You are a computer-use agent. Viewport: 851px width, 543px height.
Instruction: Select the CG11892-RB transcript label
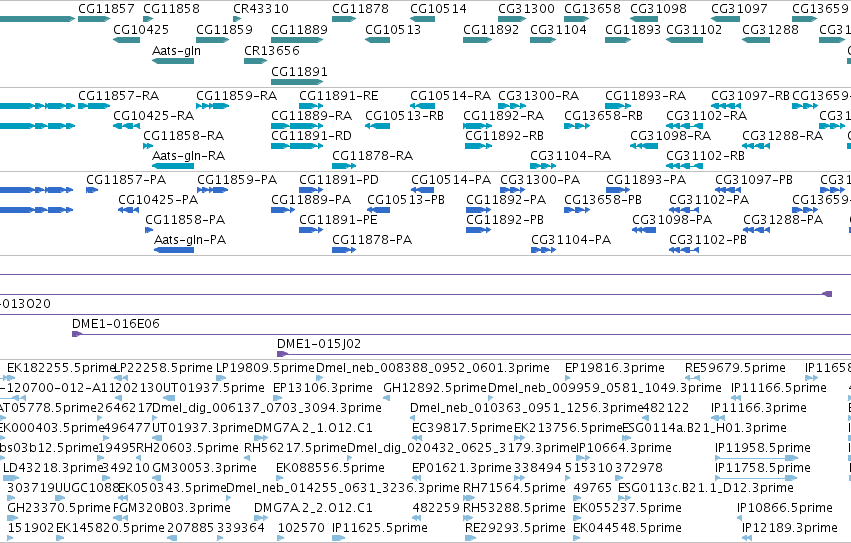click(505, 136)
